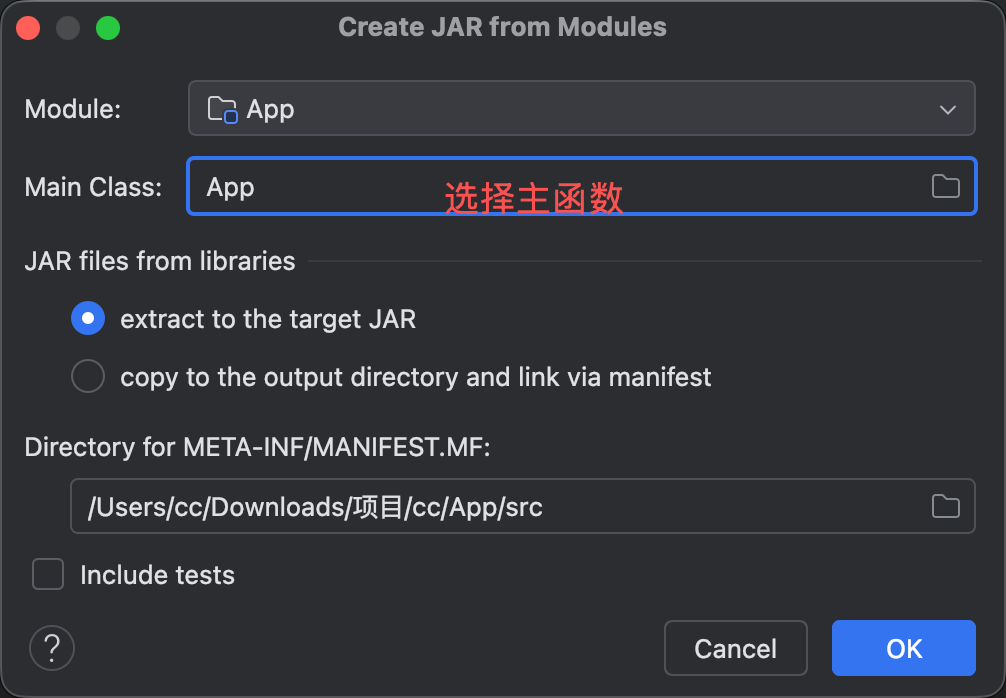Viewport: 1006px width, 698px height.
Task: Confirm with the OK button
Action: (x=903, y=648)
